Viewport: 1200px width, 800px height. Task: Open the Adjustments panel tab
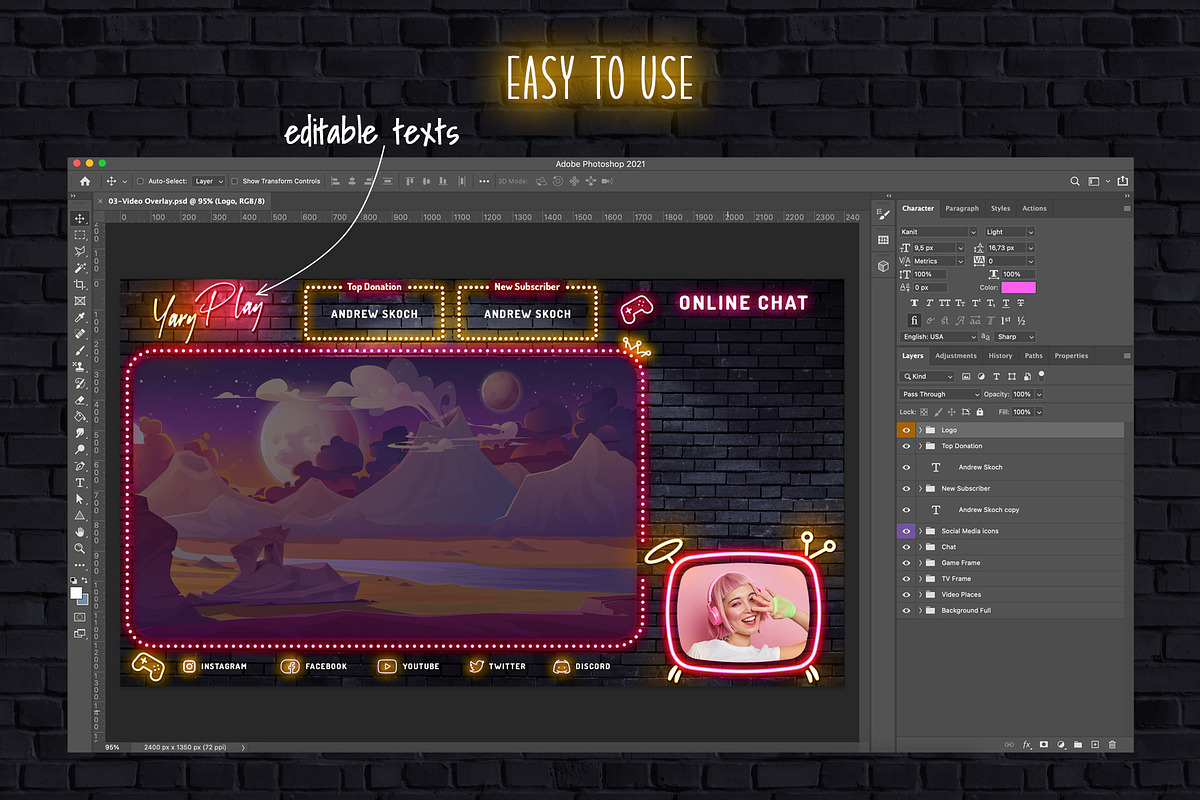(x=955, y=356)
